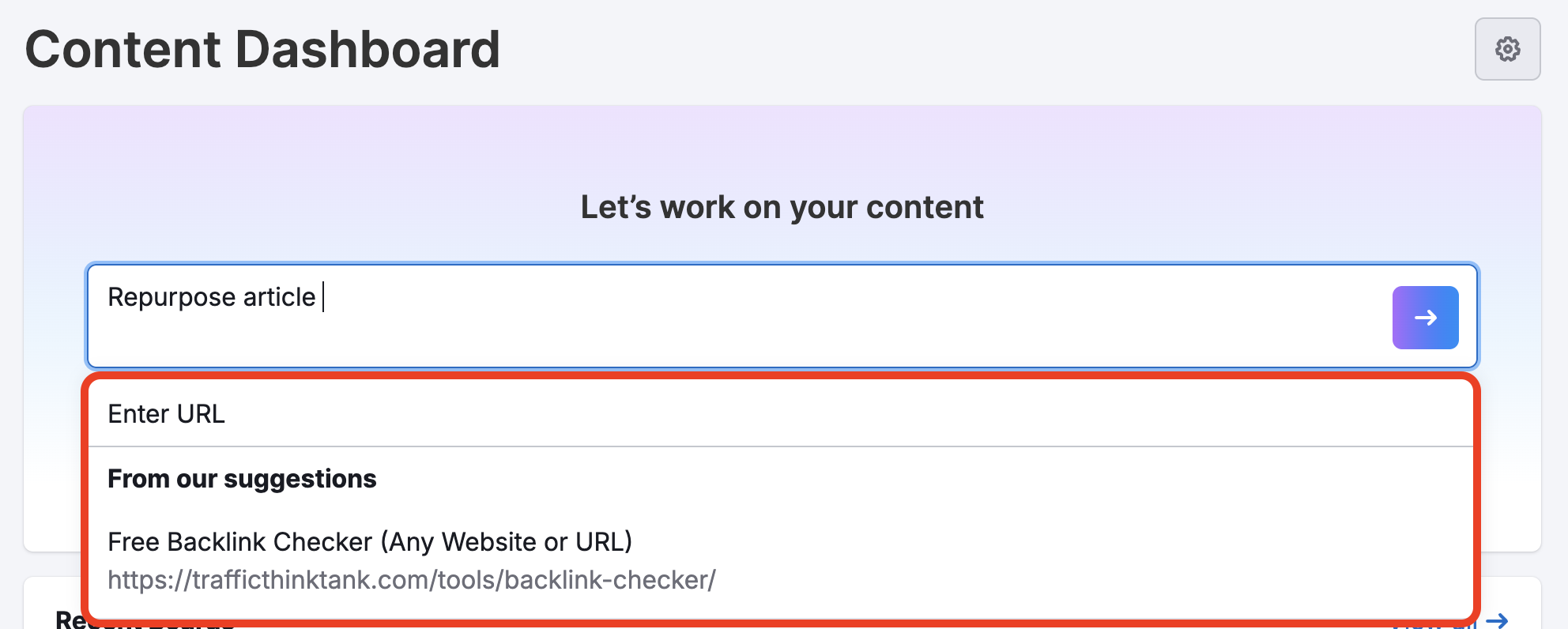The width and height of the screenshot is (1568, 629).
Task: Click the word Repurpose in the prompt
Action: [x=171, y=297]
